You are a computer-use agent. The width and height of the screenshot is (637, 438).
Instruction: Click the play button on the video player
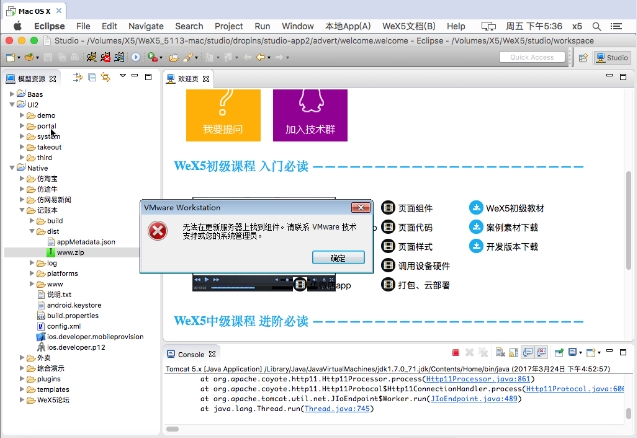tap(207, 280)
